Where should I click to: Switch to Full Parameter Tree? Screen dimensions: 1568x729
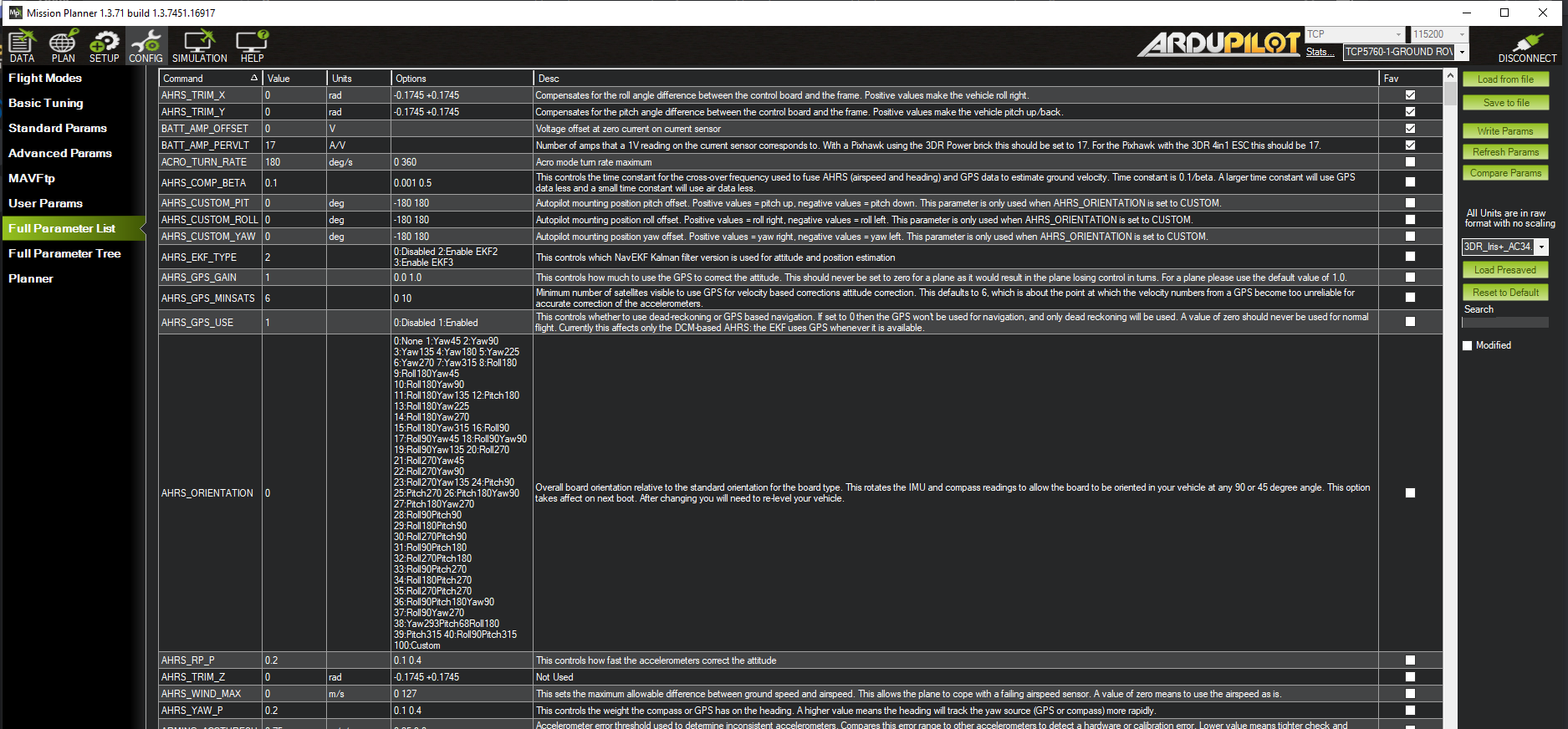click(x=64, y=253)
